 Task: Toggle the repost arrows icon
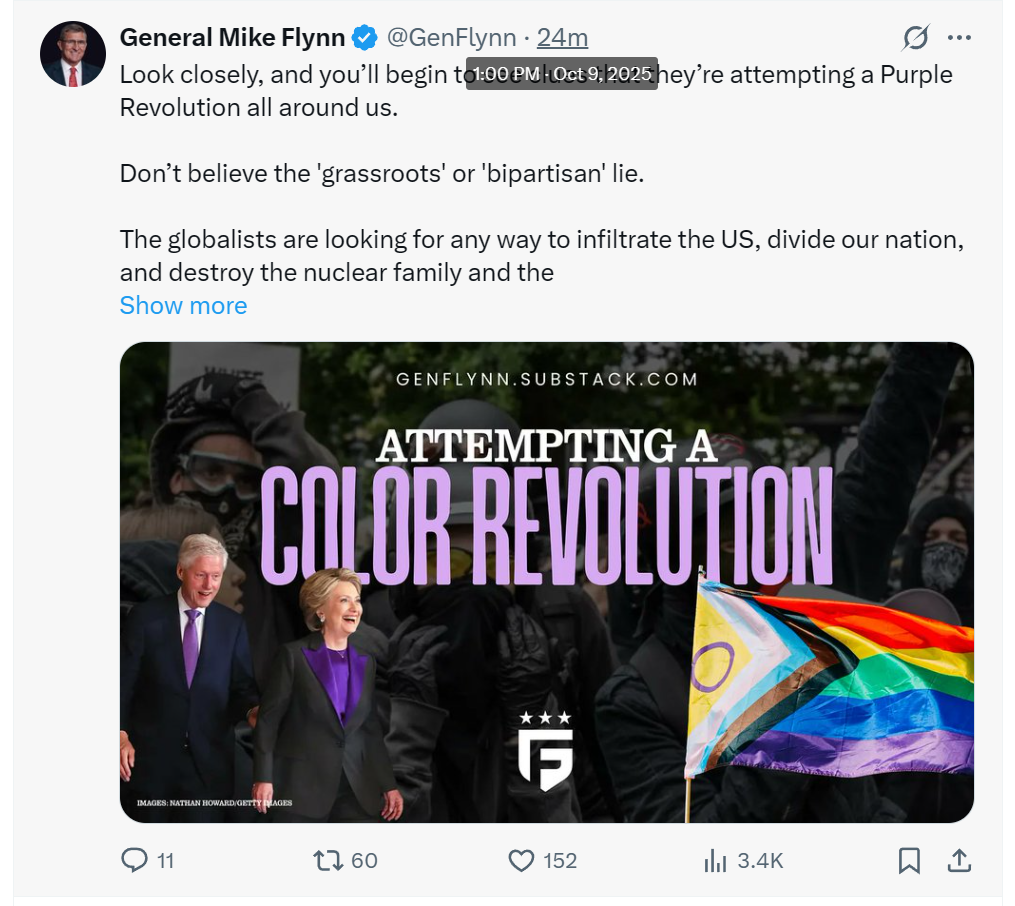point(327,860)
